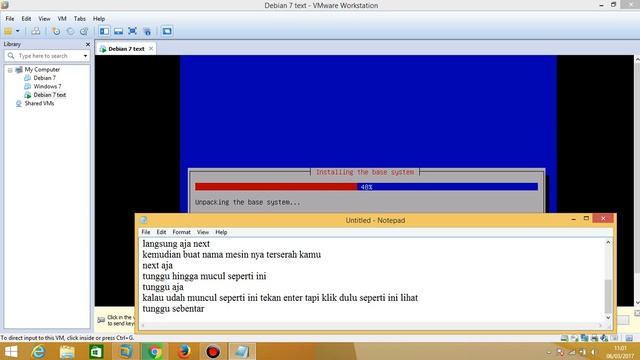Click the keyboard hint icon in VMware
This screenshot has width=640, height=360.
101,320
